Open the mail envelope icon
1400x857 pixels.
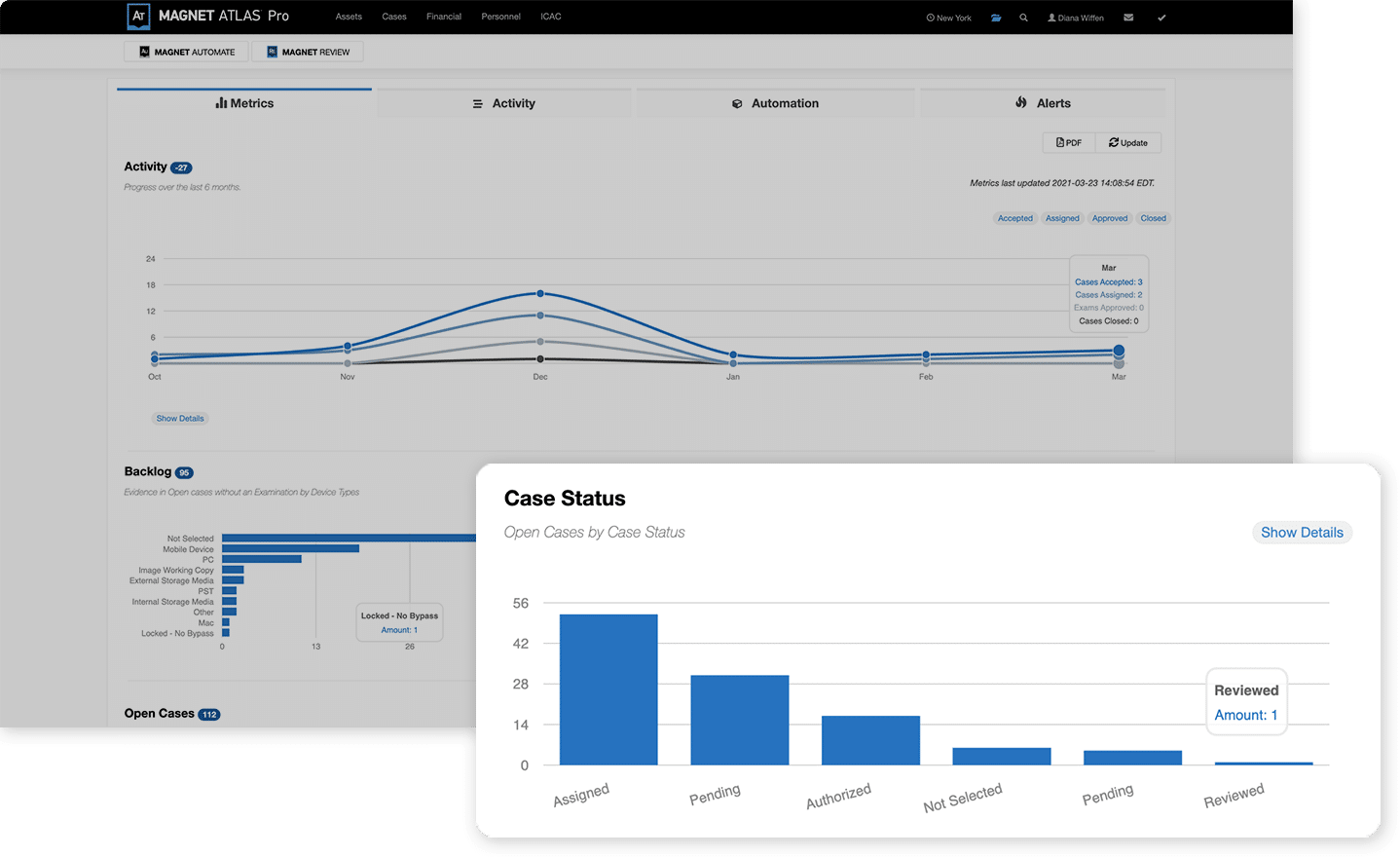[1128, 18]
